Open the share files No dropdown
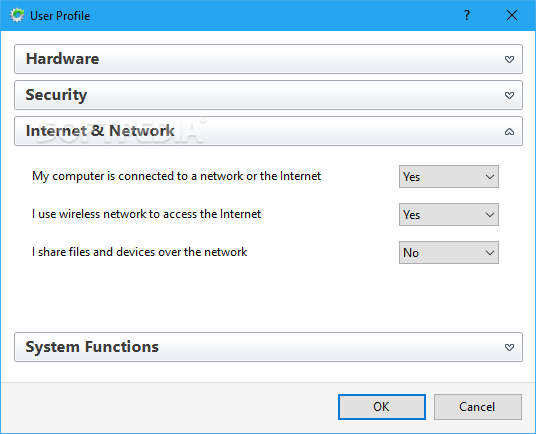 point(448,253)
